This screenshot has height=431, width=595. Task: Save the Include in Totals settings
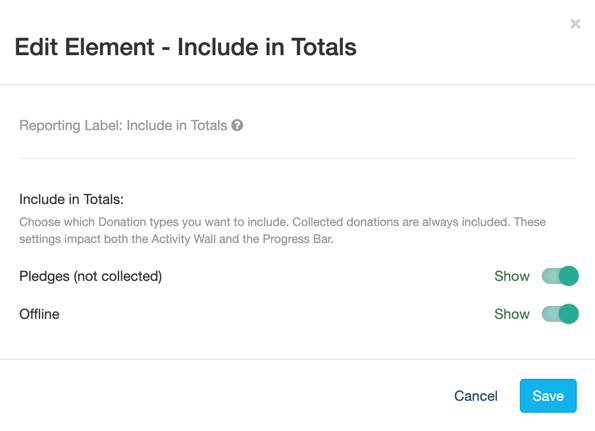[548, 396]
